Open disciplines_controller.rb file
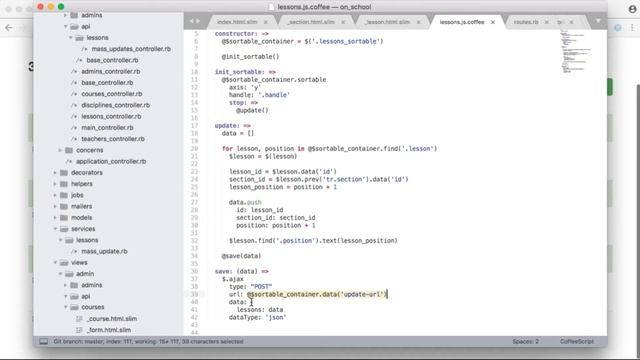Viewport: 640px width, 360px height. [116, 105]
